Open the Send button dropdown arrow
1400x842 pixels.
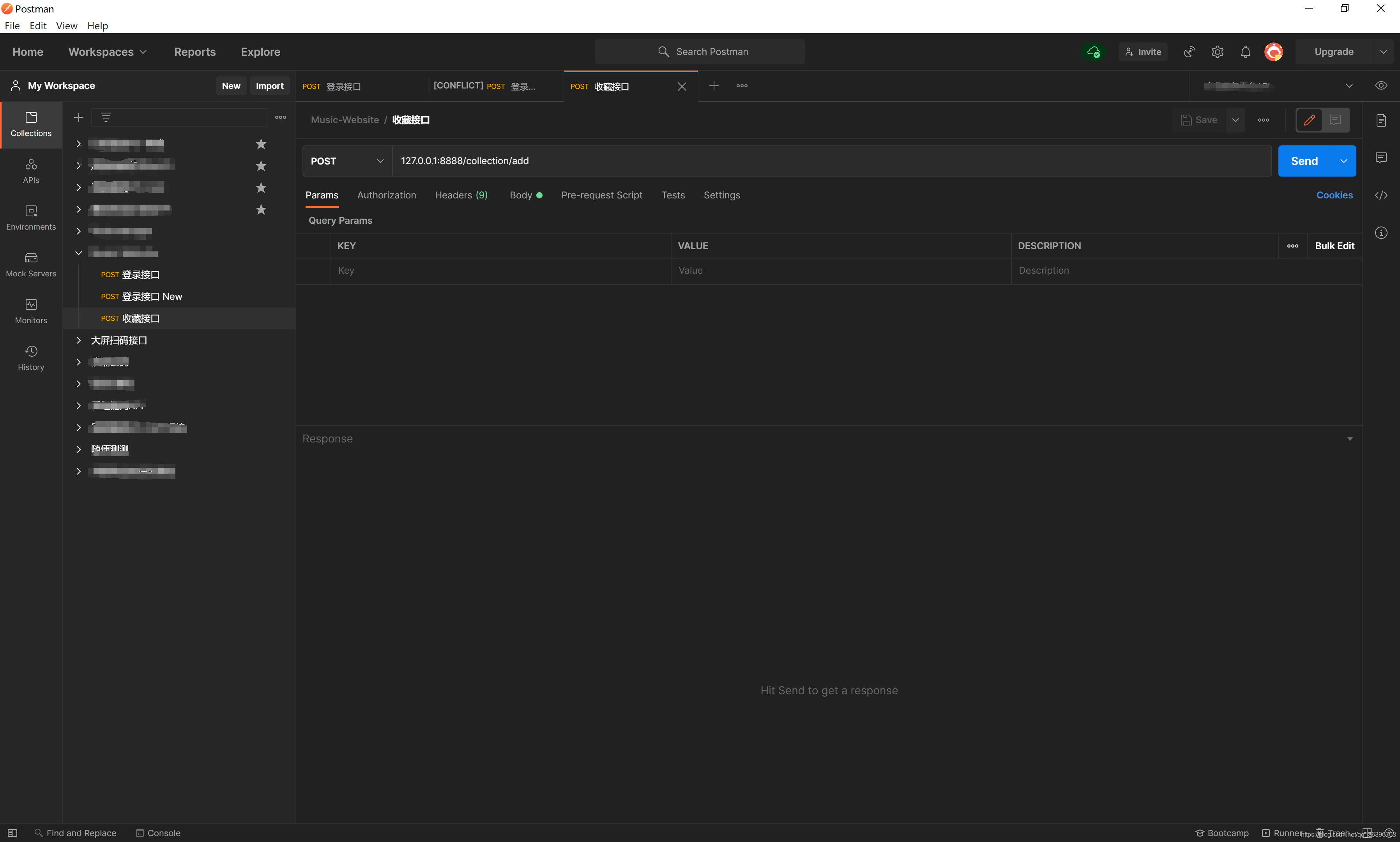click(x=1344, y=161)
